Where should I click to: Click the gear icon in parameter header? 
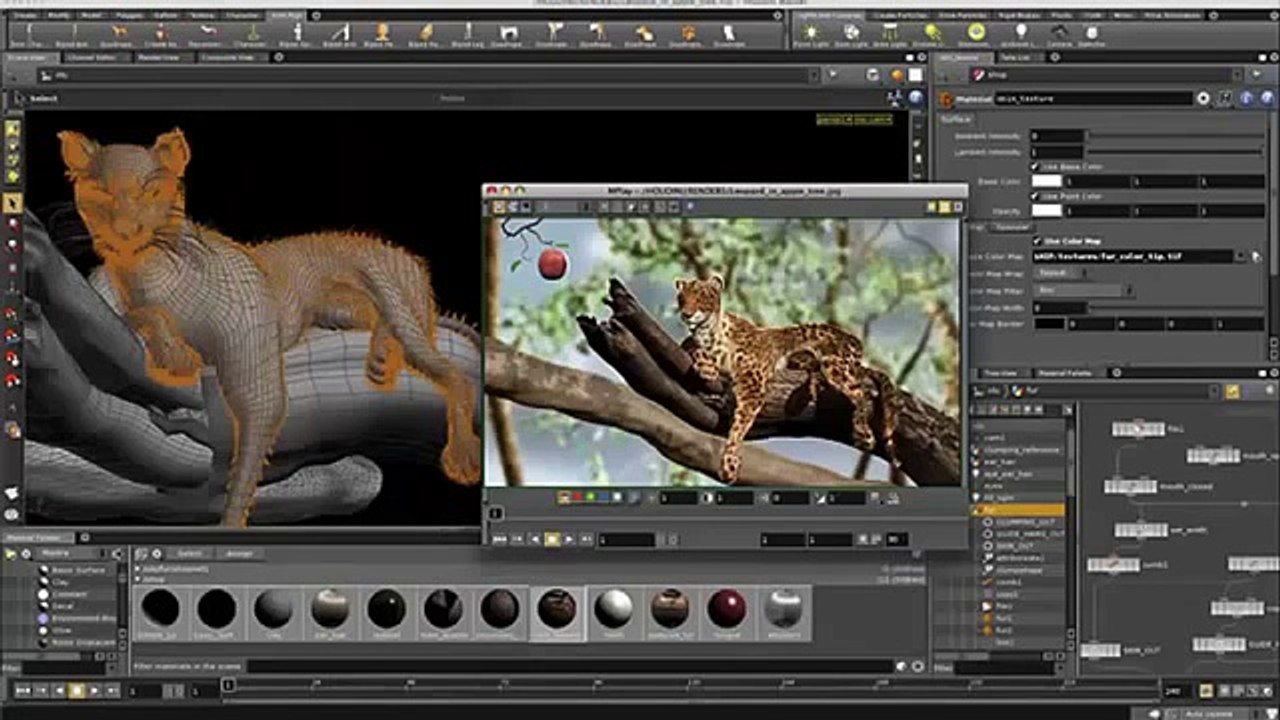tap(1203, 99)
